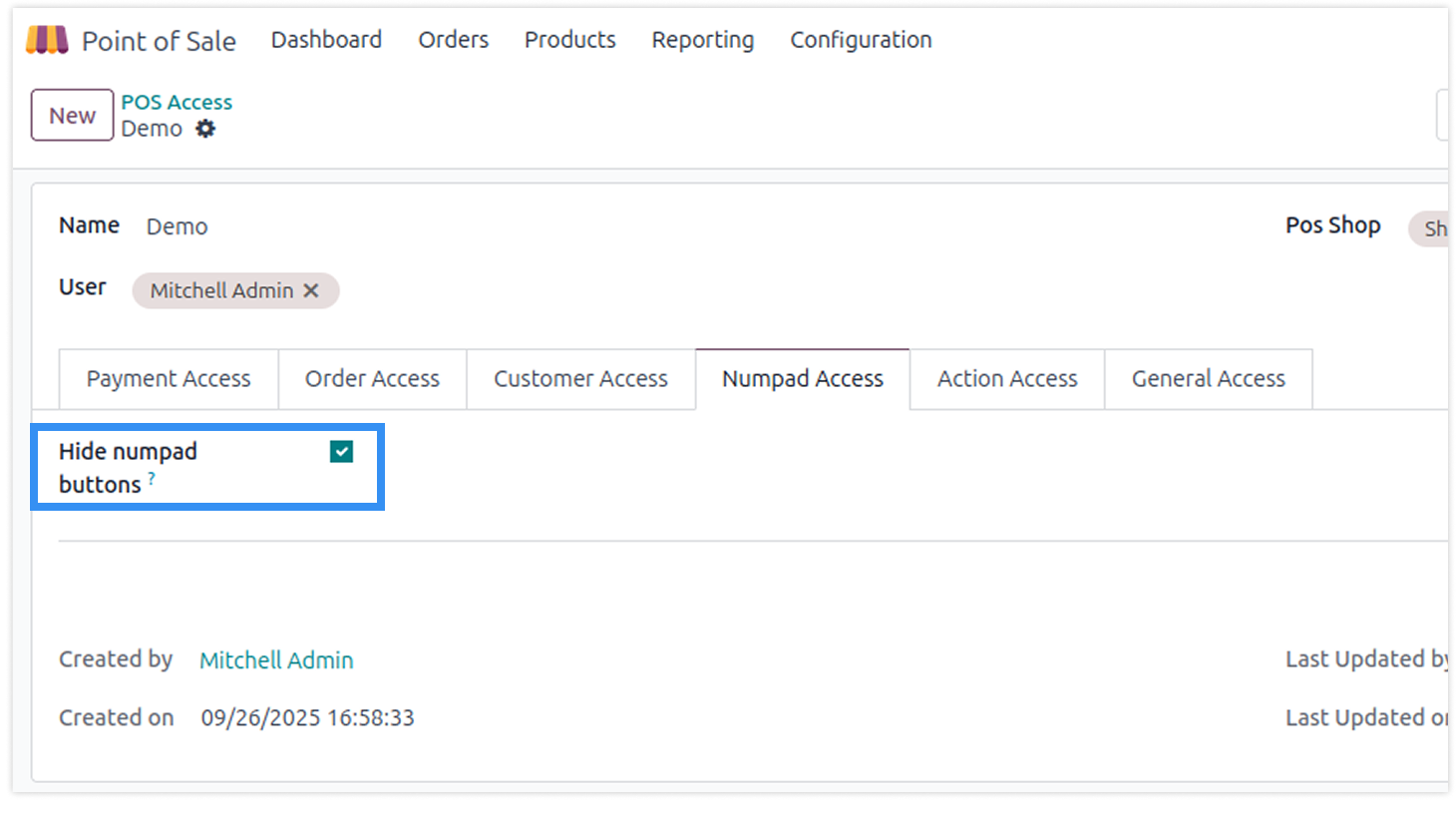
Task: Open the Configuration menu
Action: [861, 40]
